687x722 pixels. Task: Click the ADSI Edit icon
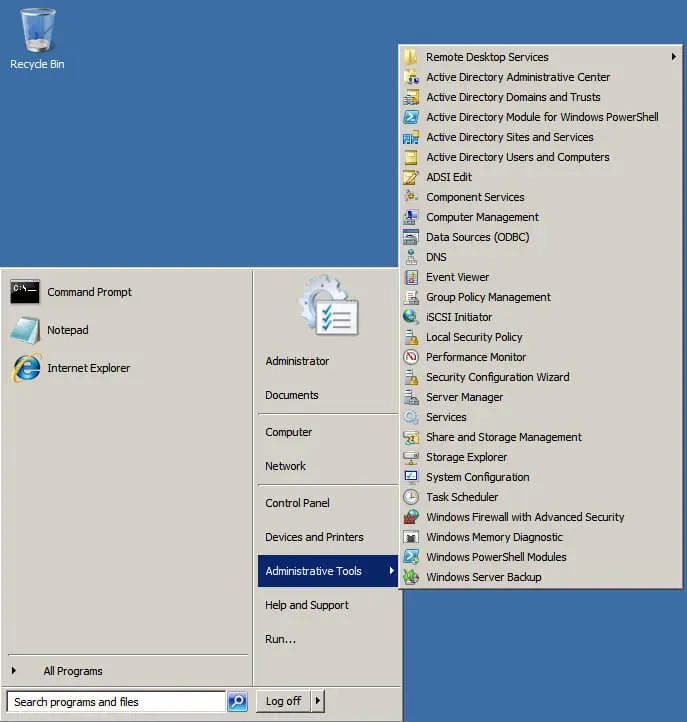pyautogui.click(x=411, y=177)
